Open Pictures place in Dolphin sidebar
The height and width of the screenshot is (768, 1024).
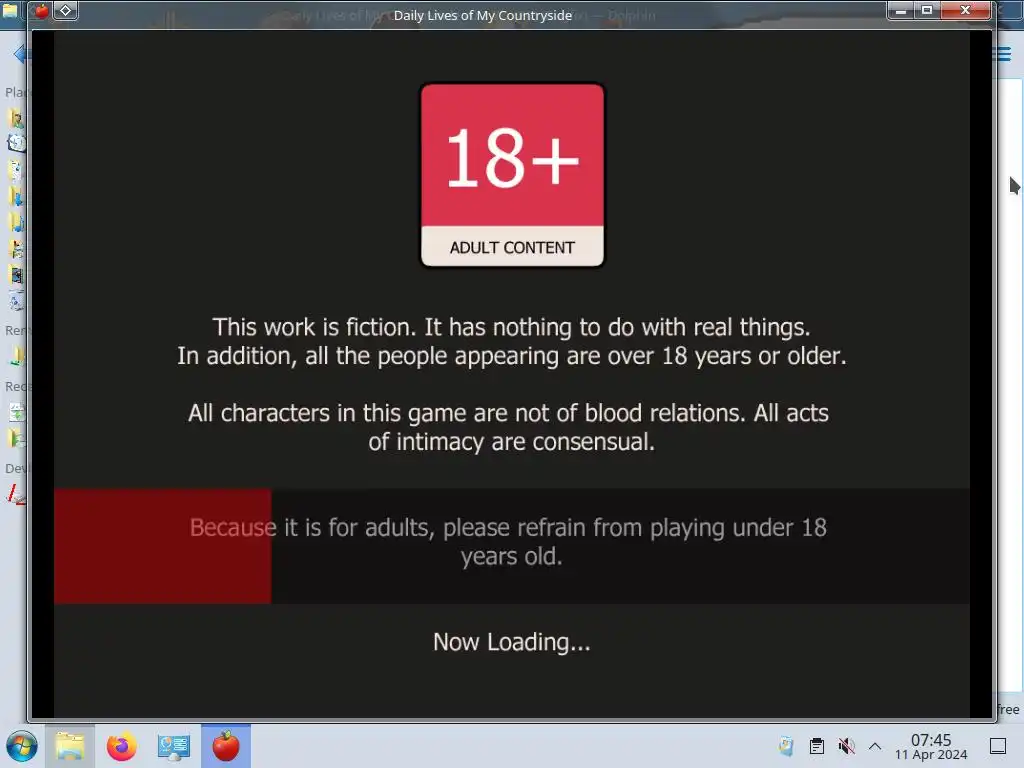point(16,249)
